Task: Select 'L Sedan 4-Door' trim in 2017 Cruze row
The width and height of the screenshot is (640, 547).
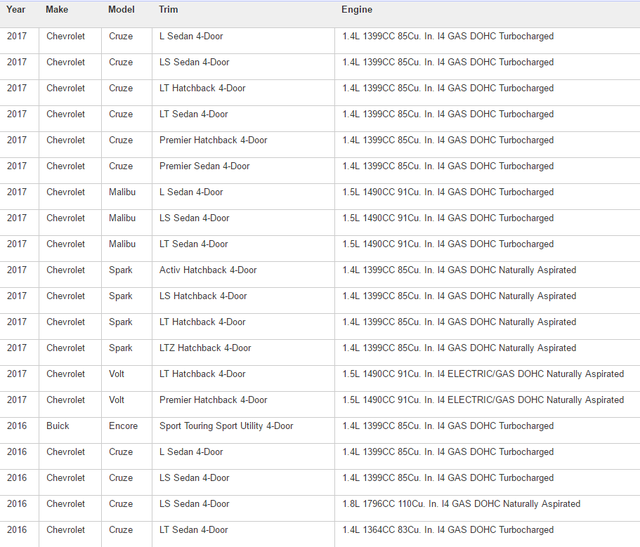Action: click(191, 36)
